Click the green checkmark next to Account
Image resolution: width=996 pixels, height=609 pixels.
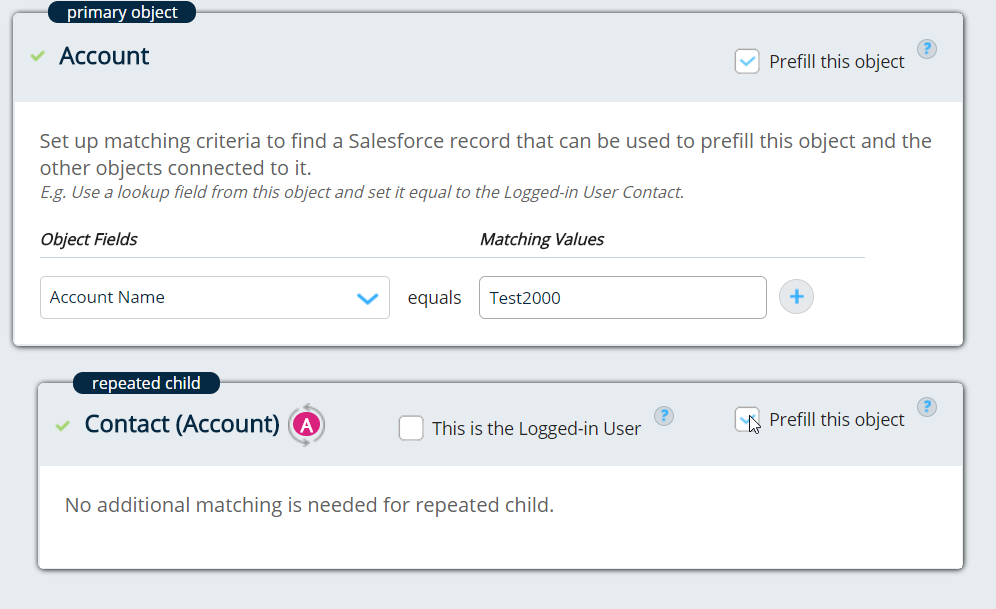point(38,57)
